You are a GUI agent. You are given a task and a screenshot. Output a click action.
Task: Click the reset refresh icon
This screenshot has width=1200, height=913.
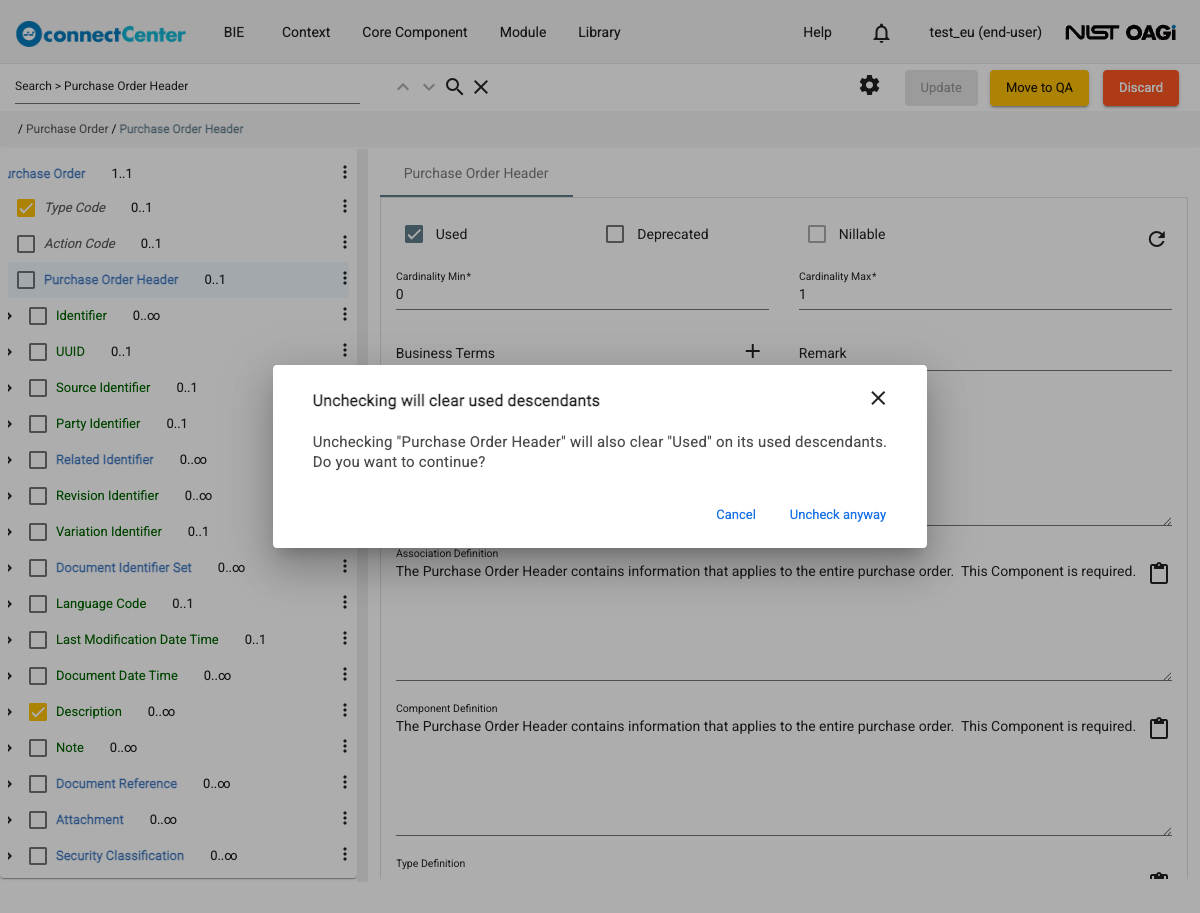coord(1157,239)
